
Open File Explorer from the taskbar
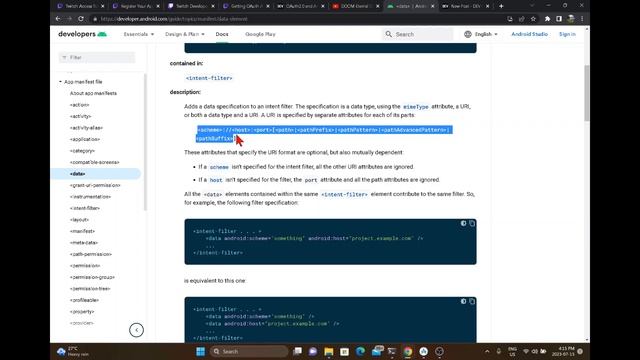[x=329, y=351]
